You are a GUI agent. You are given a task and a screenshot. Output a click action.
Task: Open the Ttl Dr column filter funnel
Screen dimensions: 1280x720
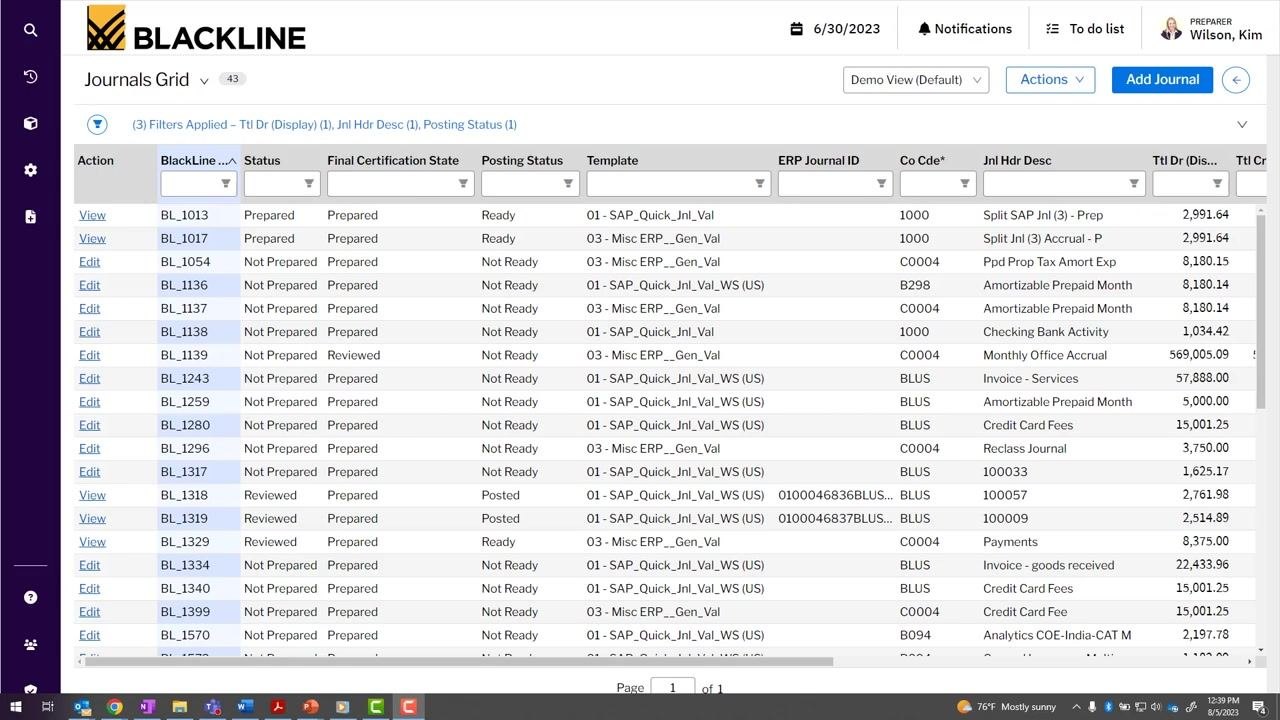coord(1217,183)
